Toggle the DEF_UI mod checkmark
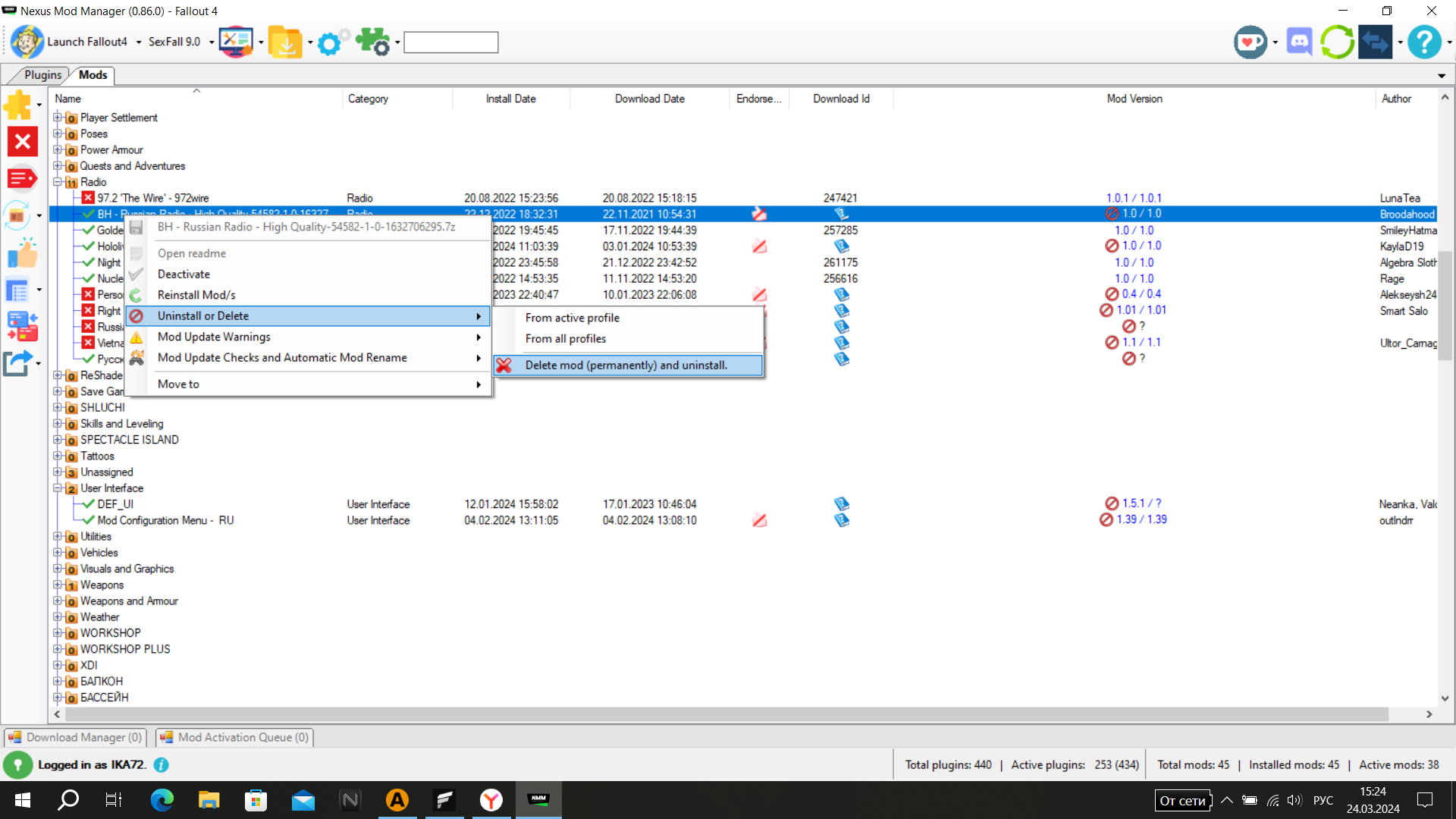1456x819 pixels. tap(88, 504)
